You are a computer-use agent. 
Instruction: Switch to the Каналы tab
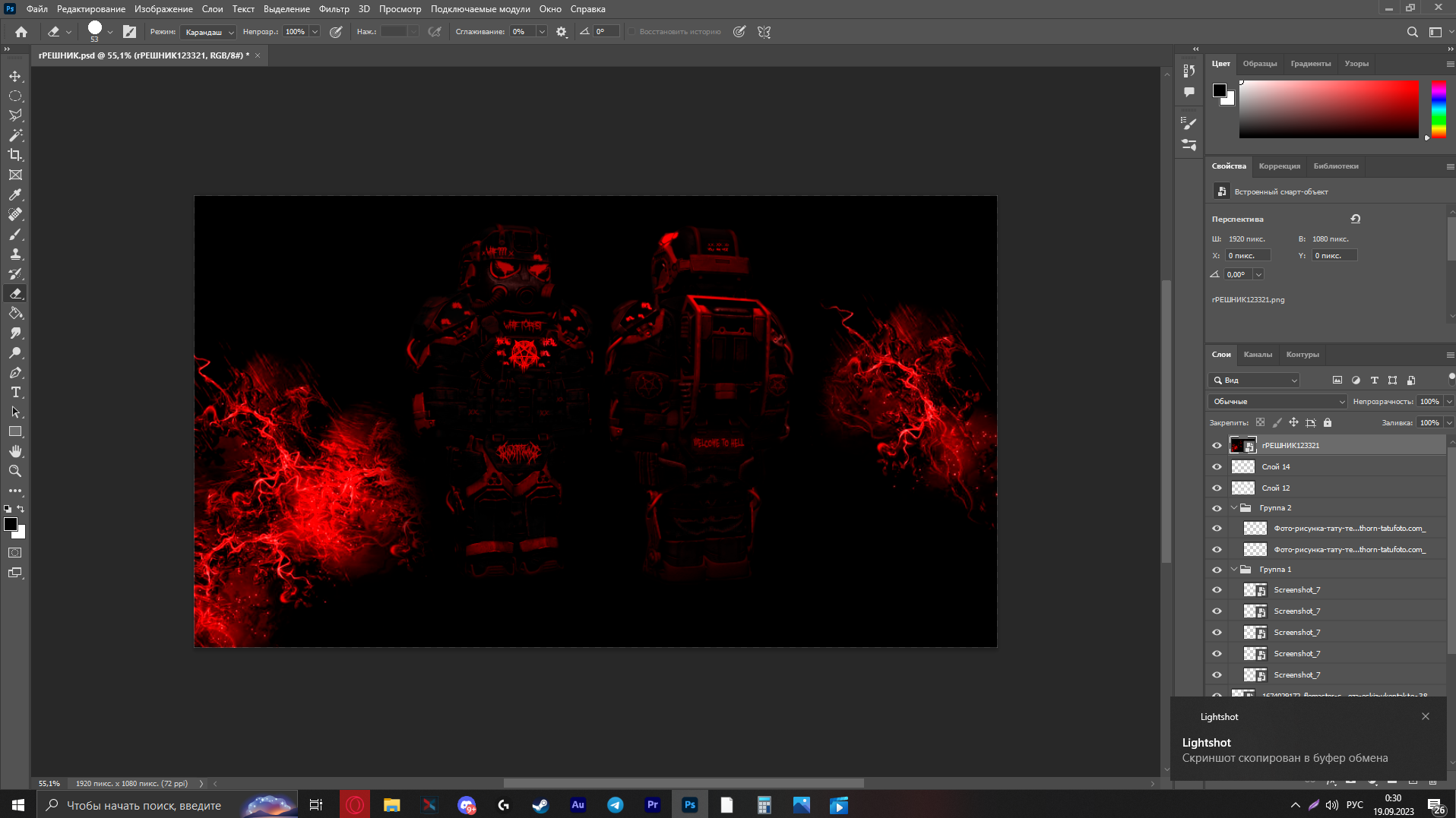(x=1258, y=355)
